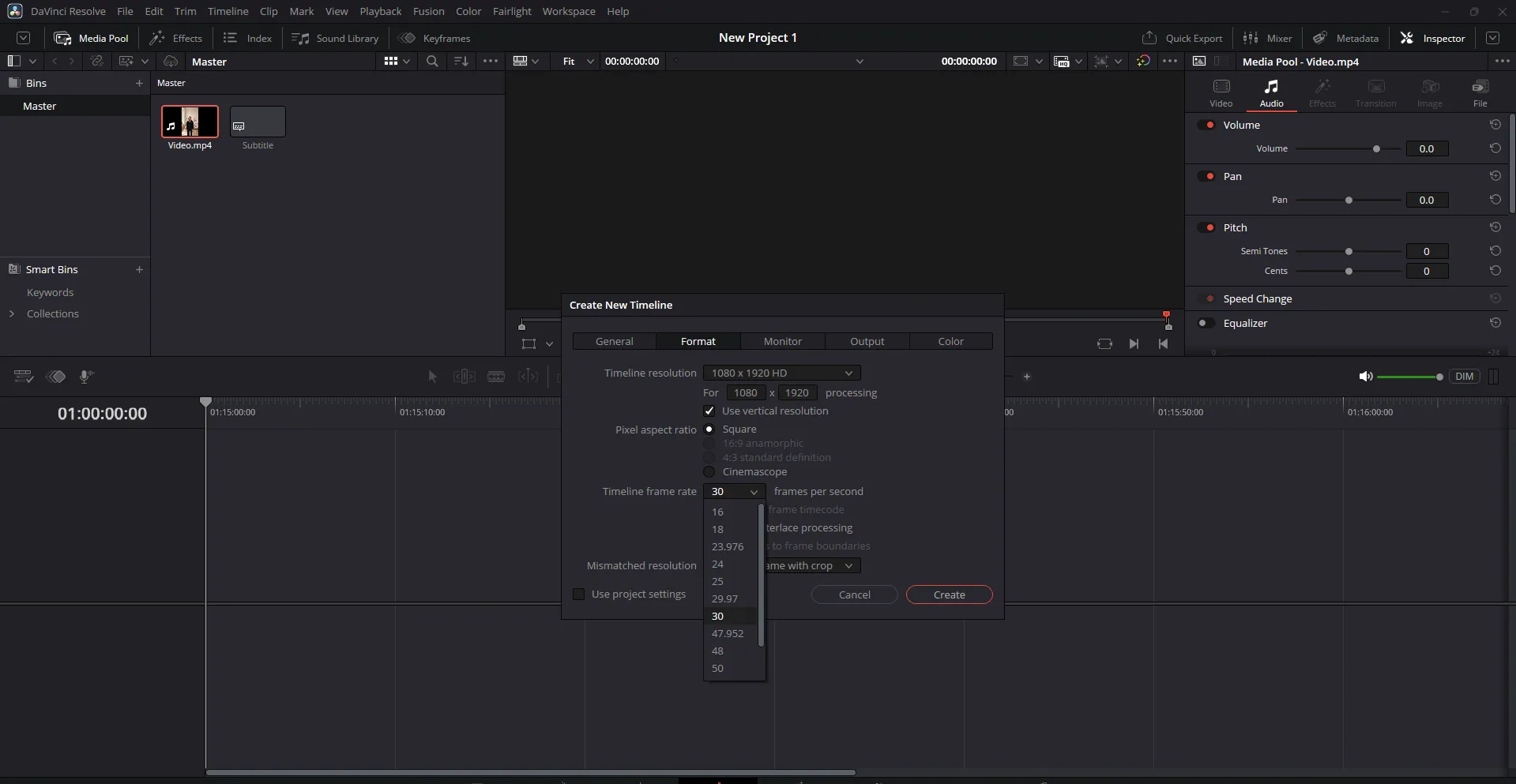
Task: Click the go to next clip icon
Action: tap(1134, 343)
